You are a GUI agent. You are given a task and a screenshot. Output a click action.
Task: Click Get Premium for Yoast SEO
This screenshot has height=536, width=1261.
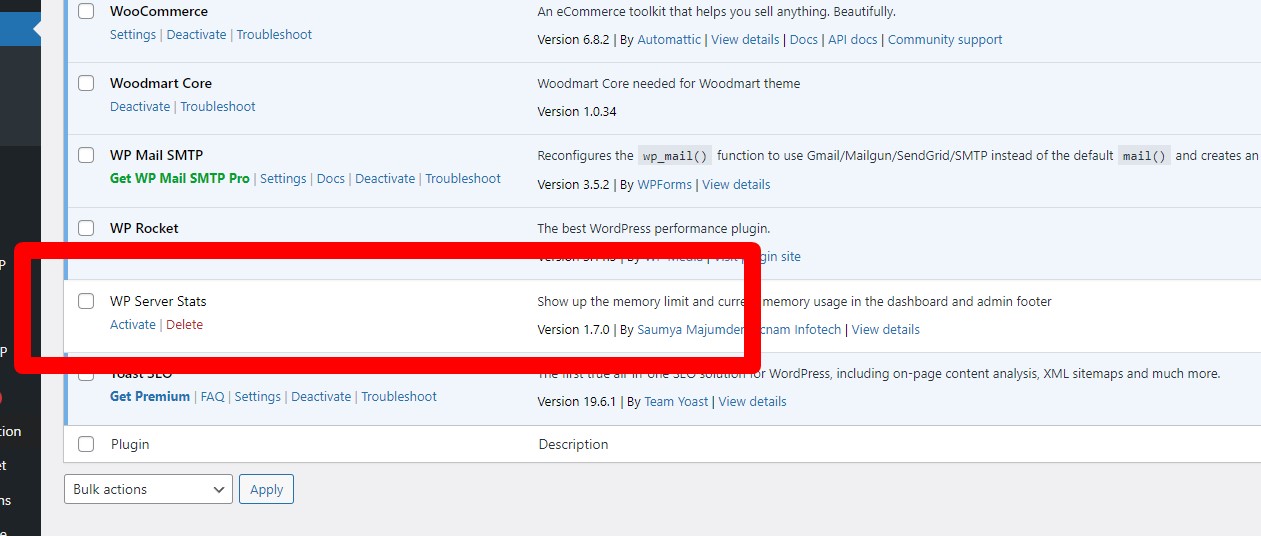[x=150, y=396]
